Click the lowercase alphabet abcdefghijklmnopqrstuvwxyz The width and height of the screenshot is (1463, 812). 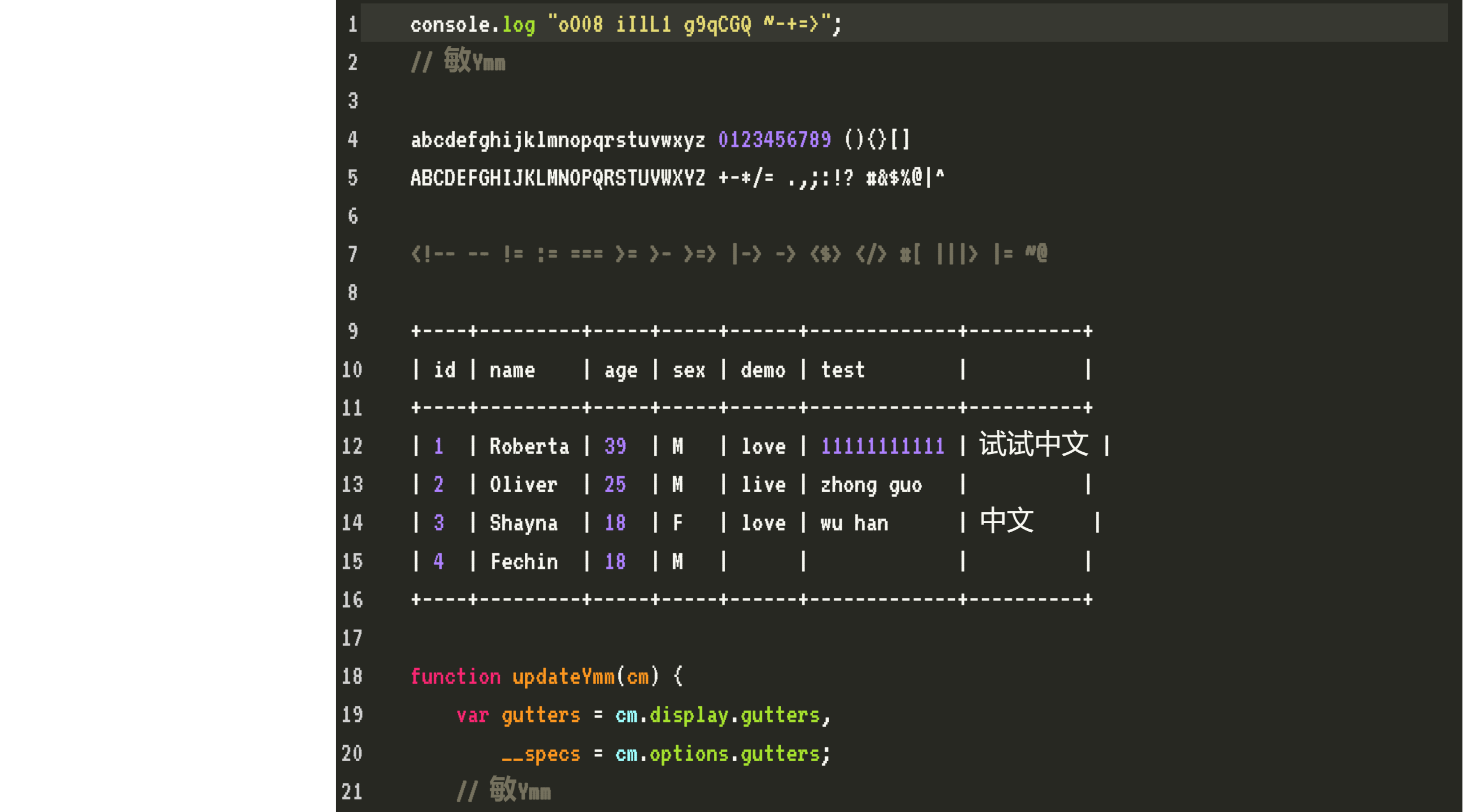558,140
